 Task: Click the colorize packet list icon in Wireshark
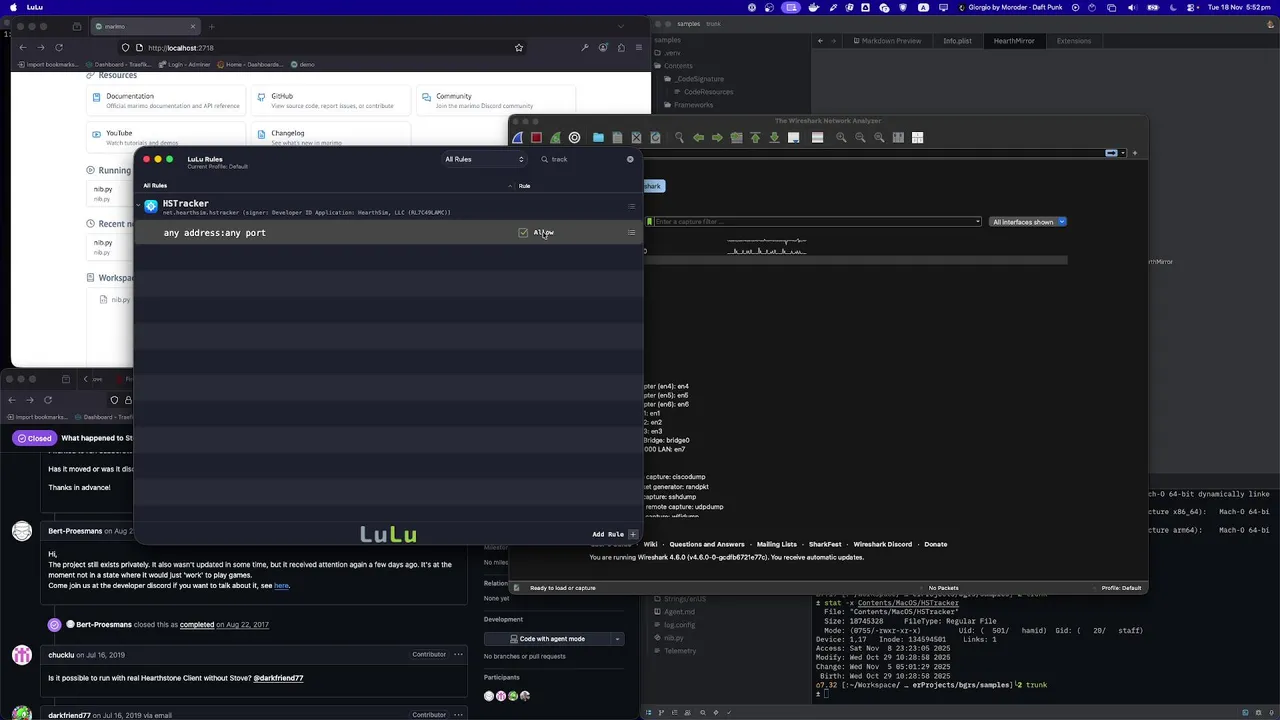click(x=817, y=138)
